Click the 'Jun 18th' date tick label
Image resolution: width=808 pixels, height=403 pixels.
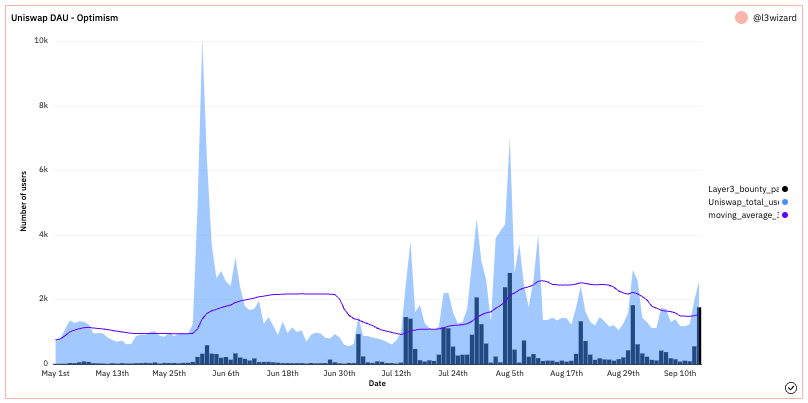tap(283, 373)
